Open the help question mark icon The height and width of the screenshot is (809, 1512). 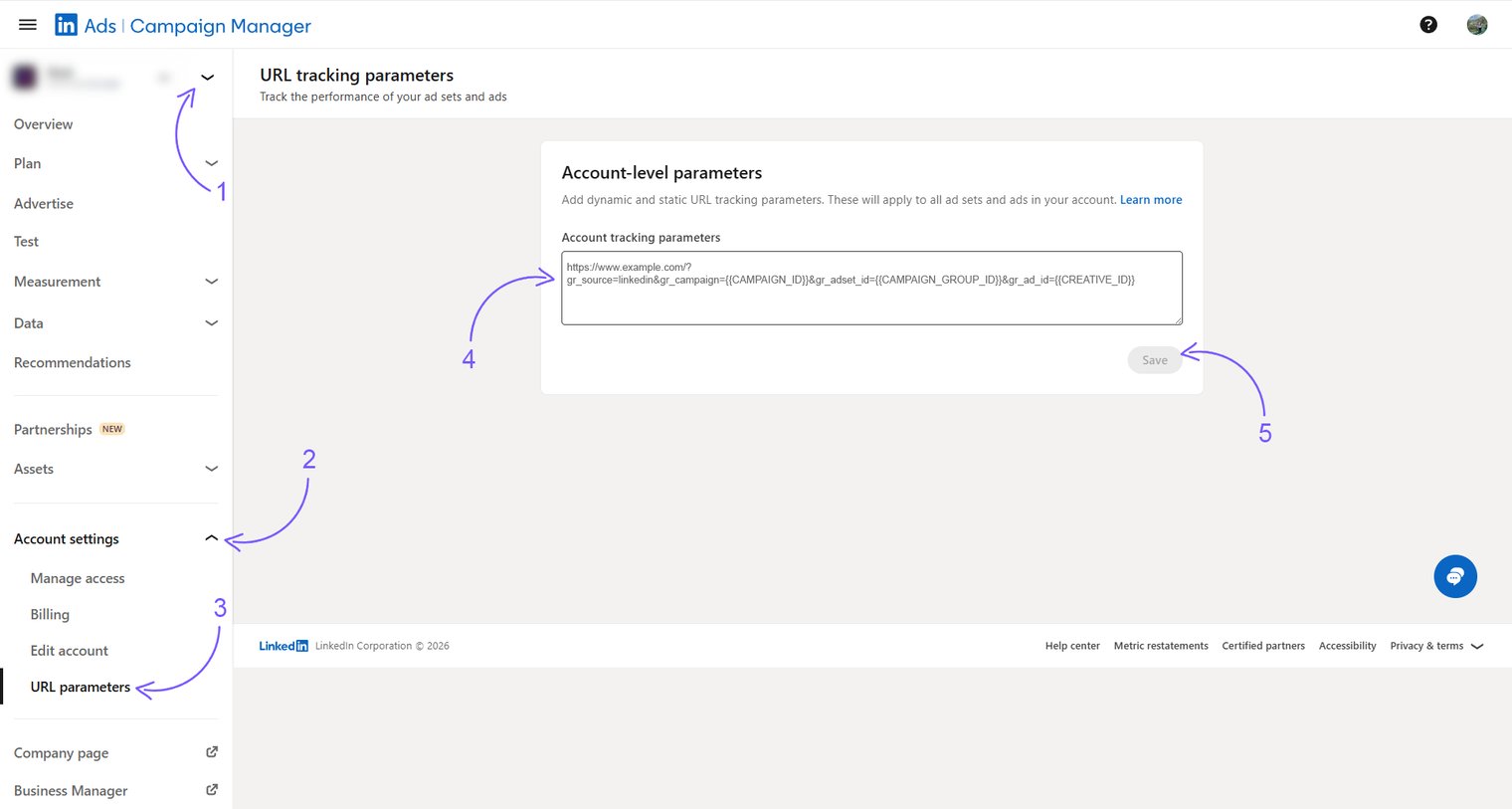pos(1427,25)
